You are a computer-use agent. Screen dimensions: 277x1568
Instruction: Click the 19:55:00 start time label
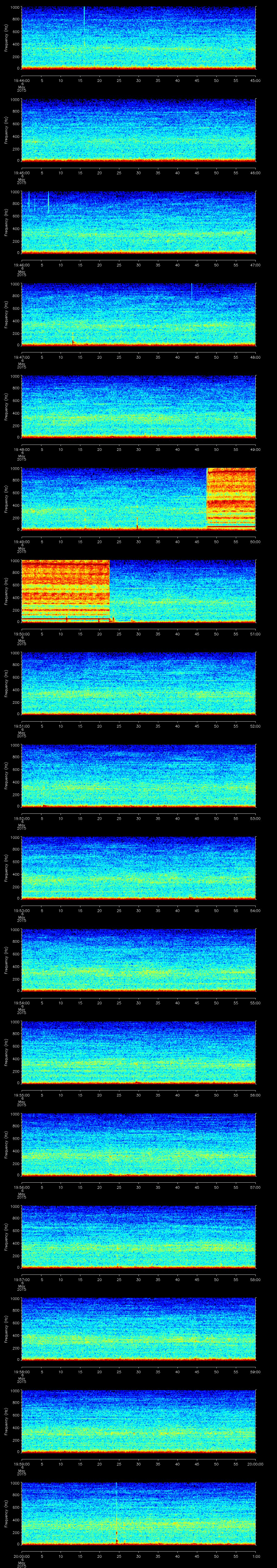click(x=21, y=1095)
